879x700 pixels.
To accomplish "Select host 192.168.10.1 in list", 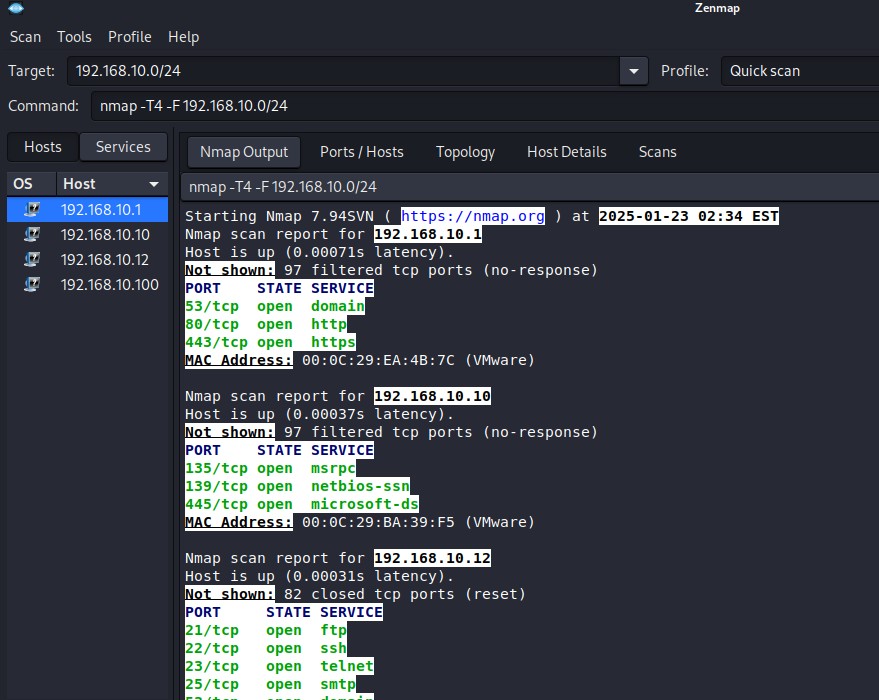I will coord(87,210).
